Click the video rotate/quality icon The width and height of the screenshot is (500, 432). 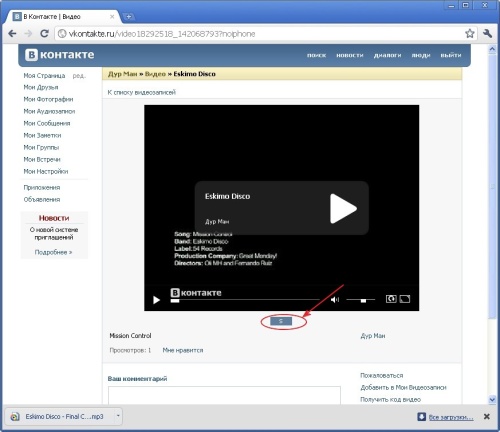(391, 299)
